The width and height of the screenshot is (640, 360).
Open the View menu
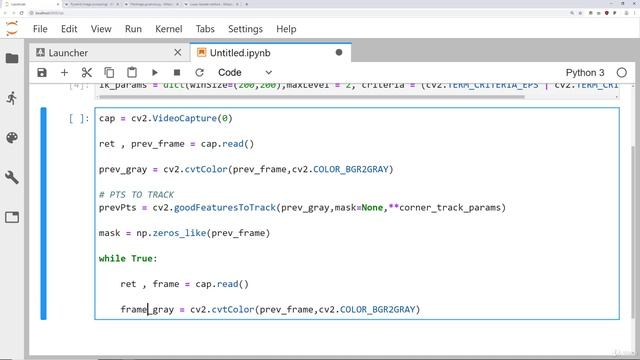click(x=101, y=29)
